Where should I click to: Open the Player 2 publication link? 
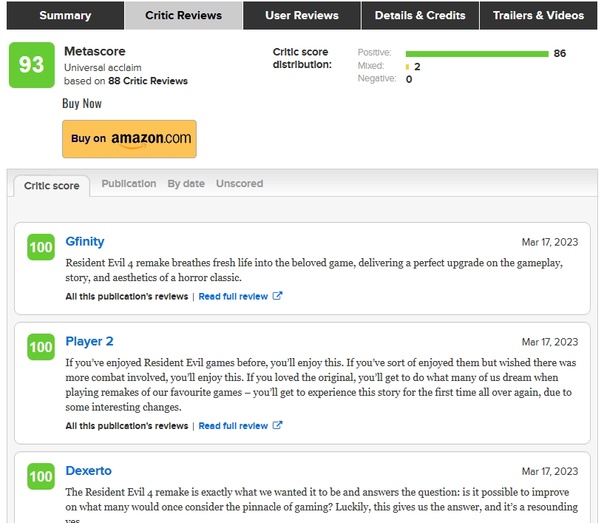tap(89, 342)
